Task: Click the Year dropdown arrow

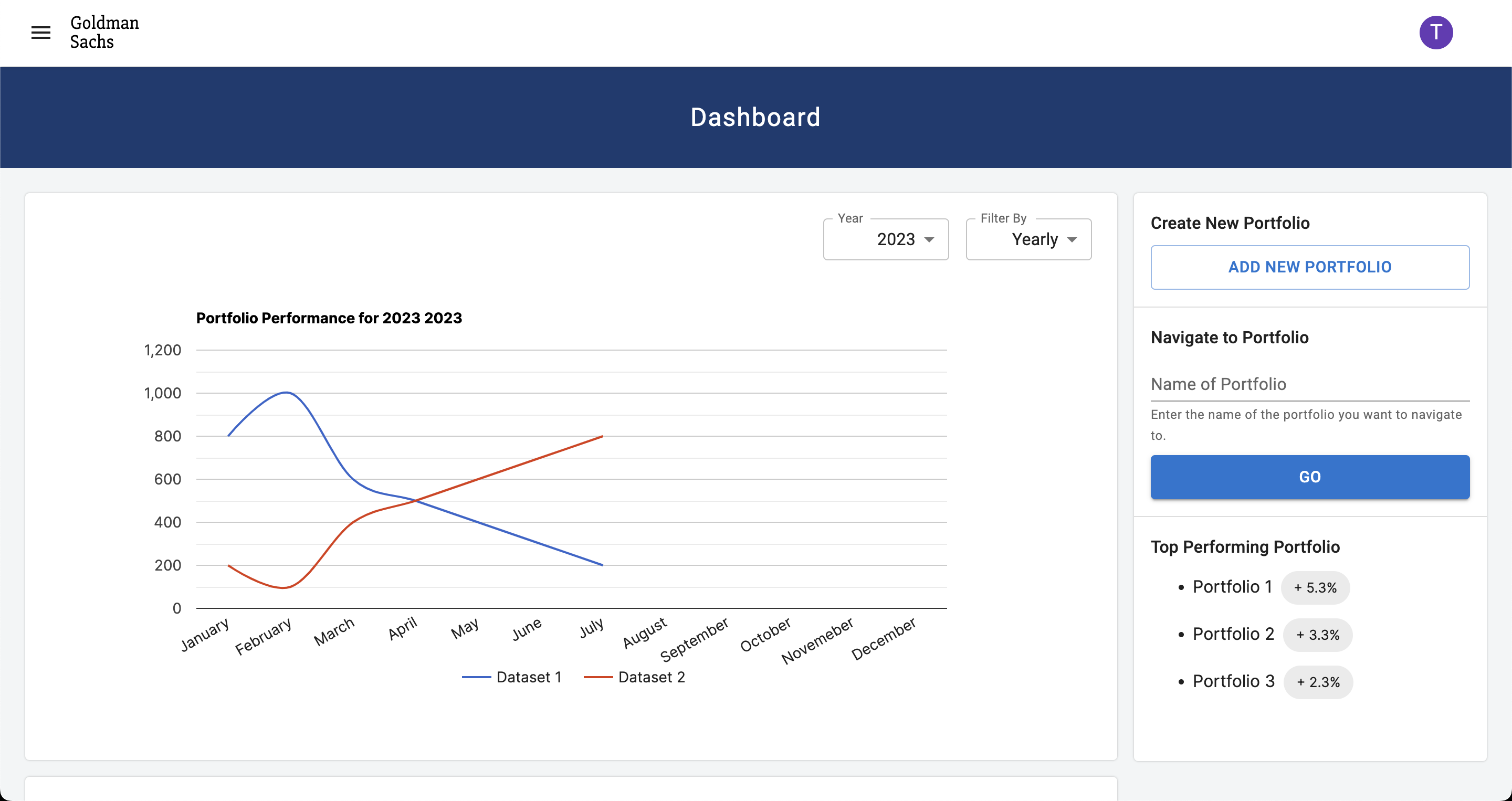Action: pyautogui.click(x=929, y=239)
